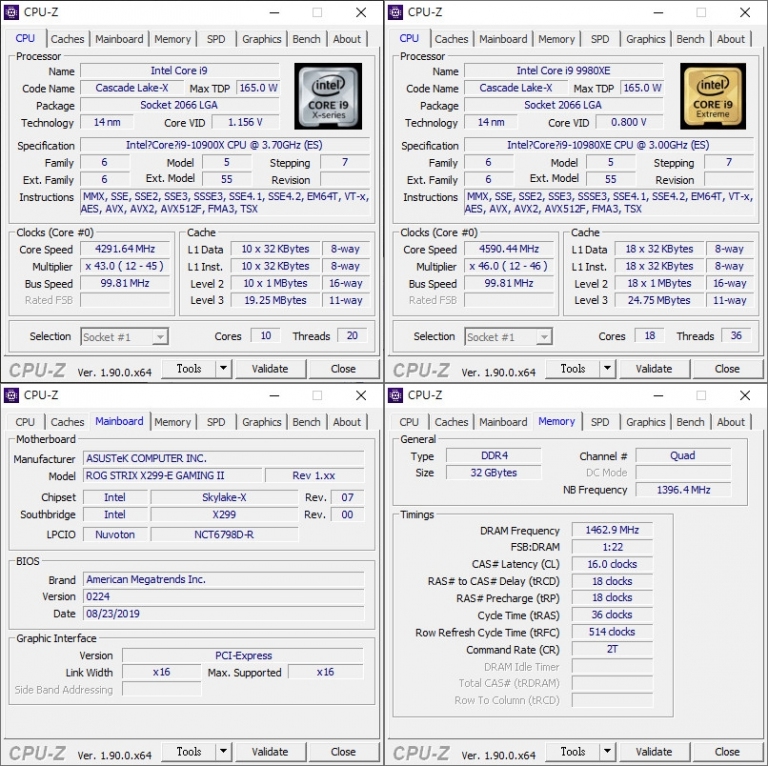Open Tools dropdown arrow in the 10-core CPU window
The image size is (768, 766).
223,368
